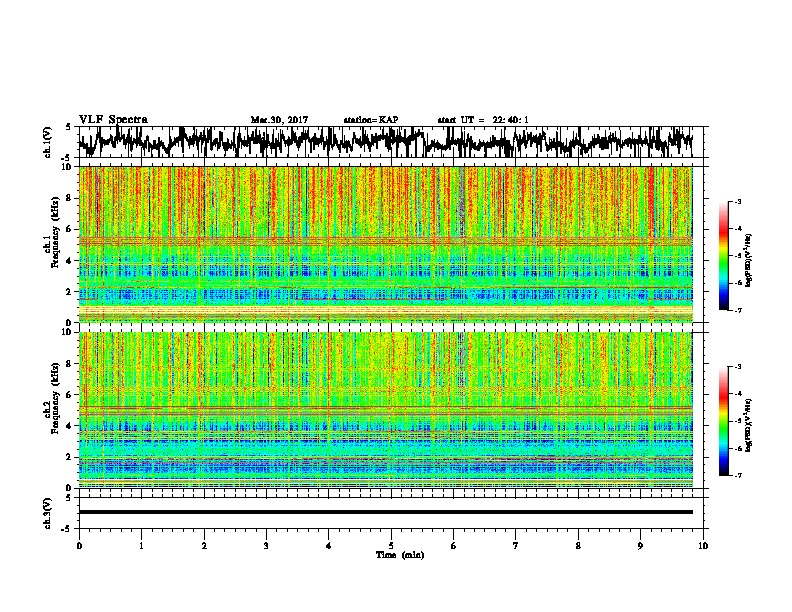Click the log(PSD) label beside ch.2 colorbar
Screen dimensions: 792x612
tap(748, 425)
